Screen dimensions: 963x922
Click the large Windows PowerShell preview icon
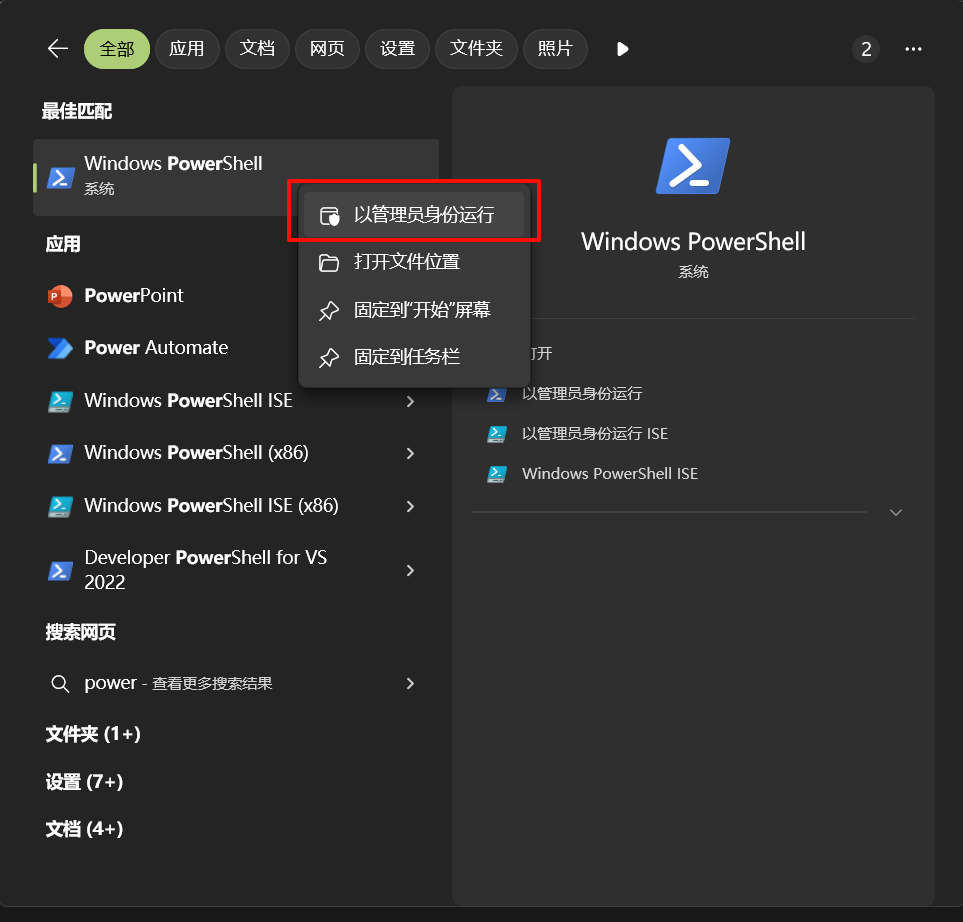pos(692,166)
